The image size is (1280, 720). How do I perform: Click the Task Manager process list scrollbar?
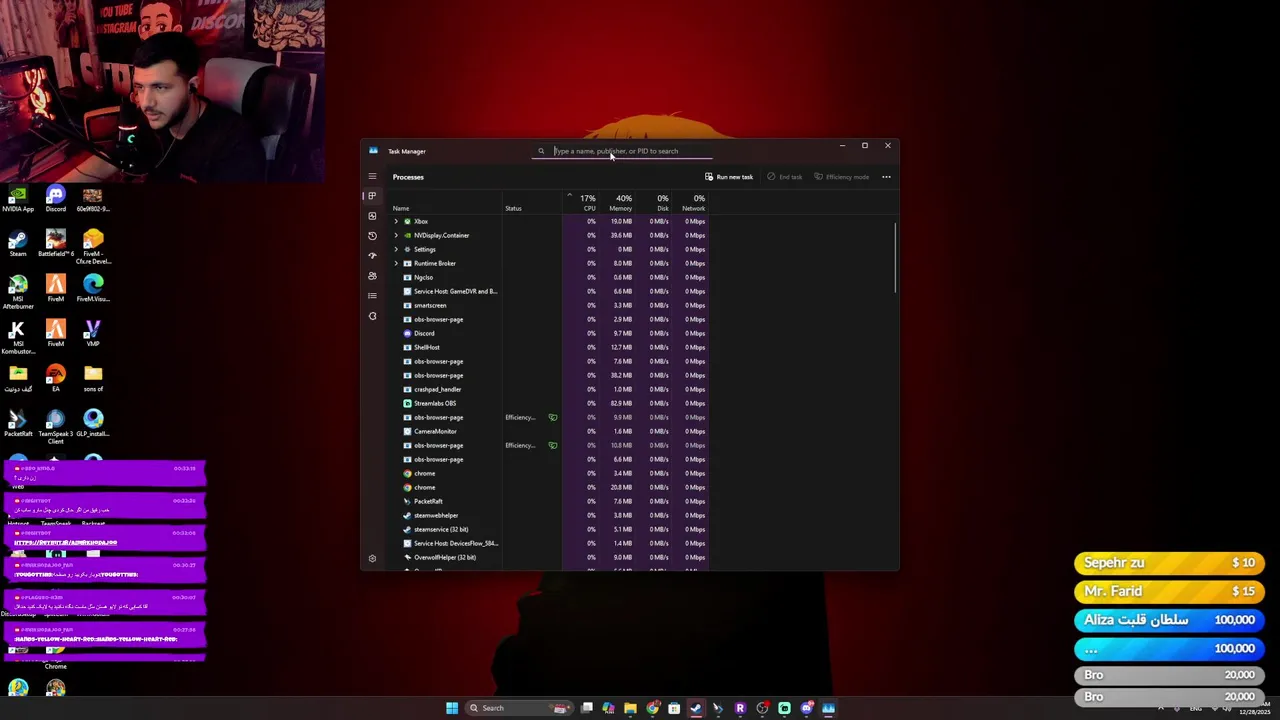895,258
